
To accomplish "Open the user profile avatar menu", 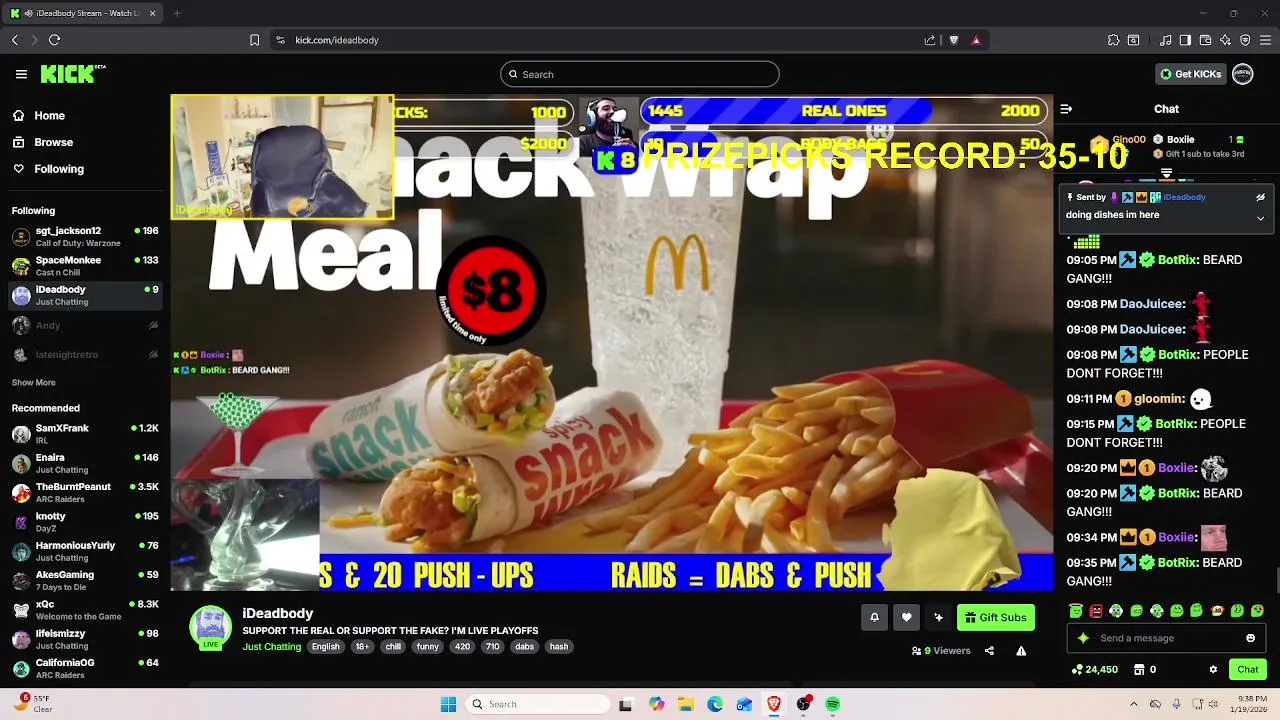I will click(1243, 74).
